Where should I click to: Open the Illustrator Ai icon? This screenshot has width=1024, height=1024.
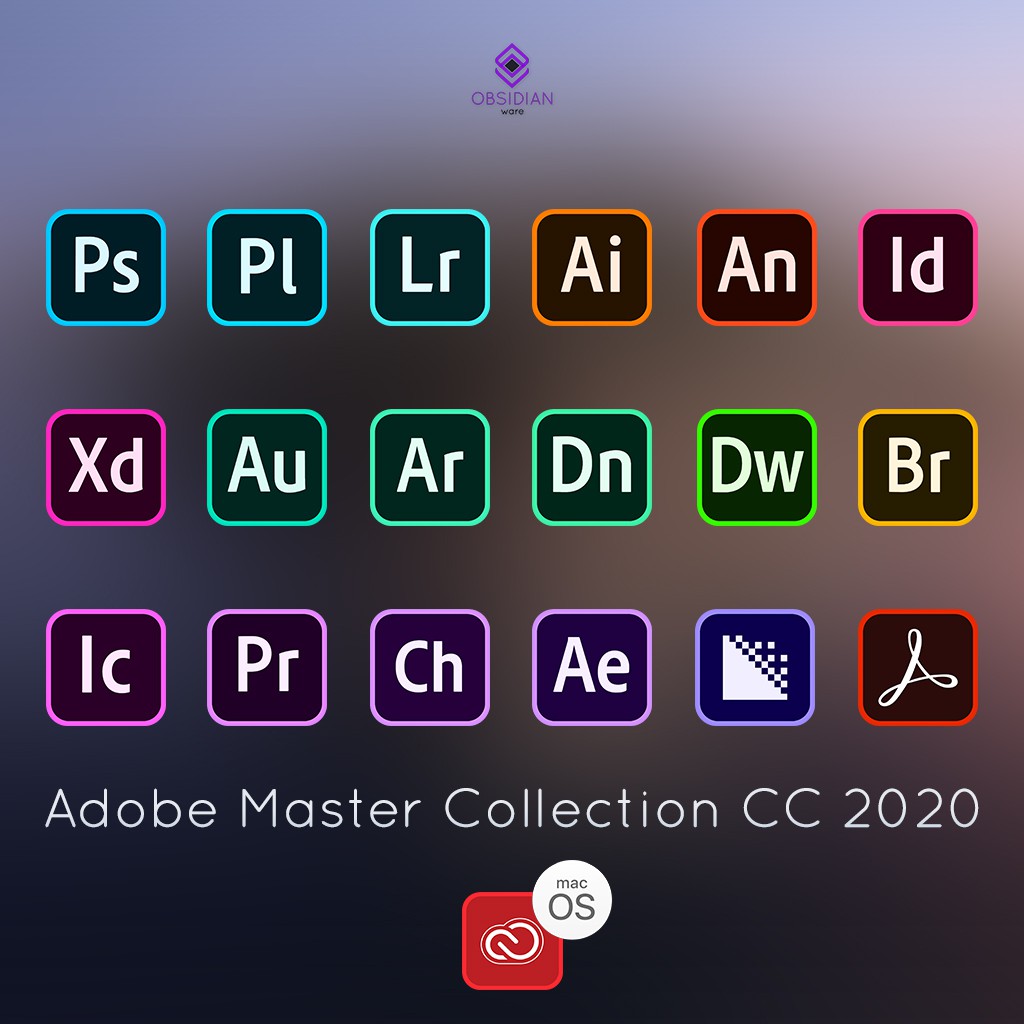coord(592,267)
